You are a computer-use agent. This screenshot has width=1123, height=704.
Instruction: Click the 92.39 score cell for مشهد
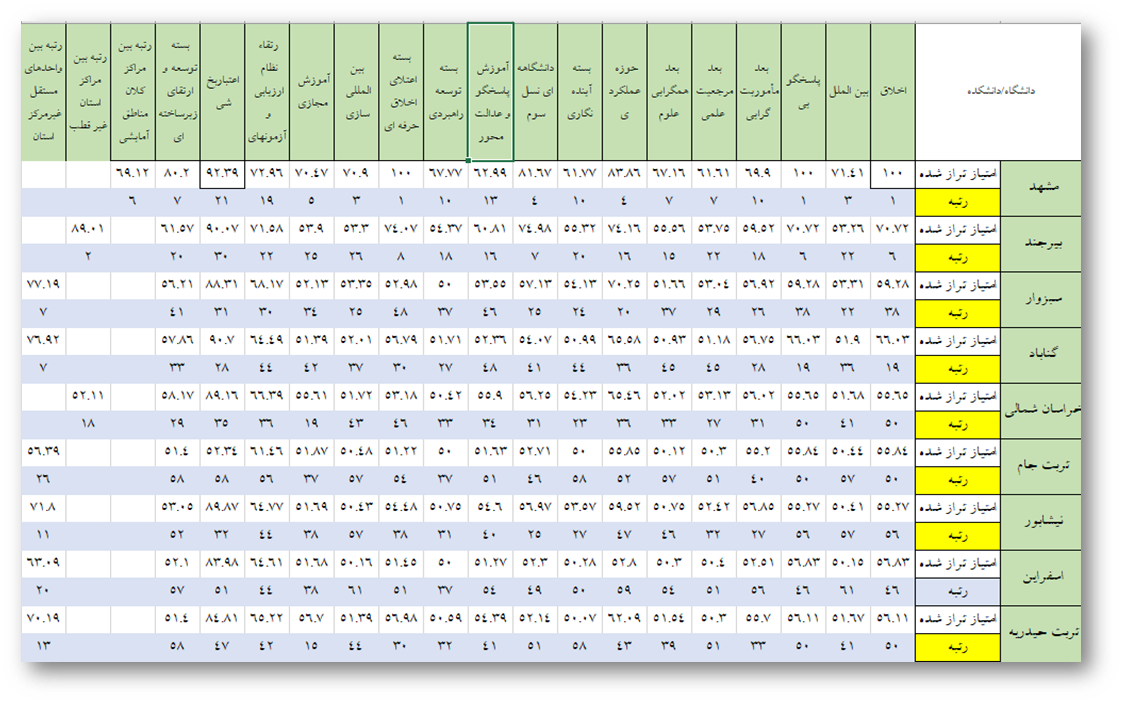click(x=222, y=174)
